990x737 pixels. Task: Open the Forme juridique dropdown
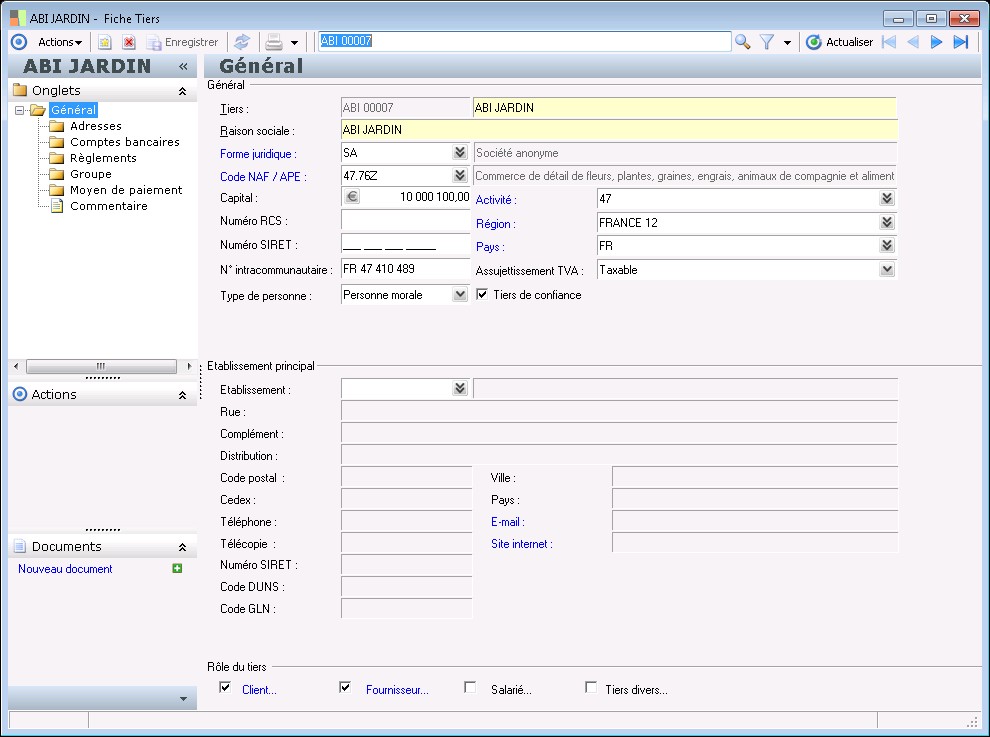(x=459, y=153)
